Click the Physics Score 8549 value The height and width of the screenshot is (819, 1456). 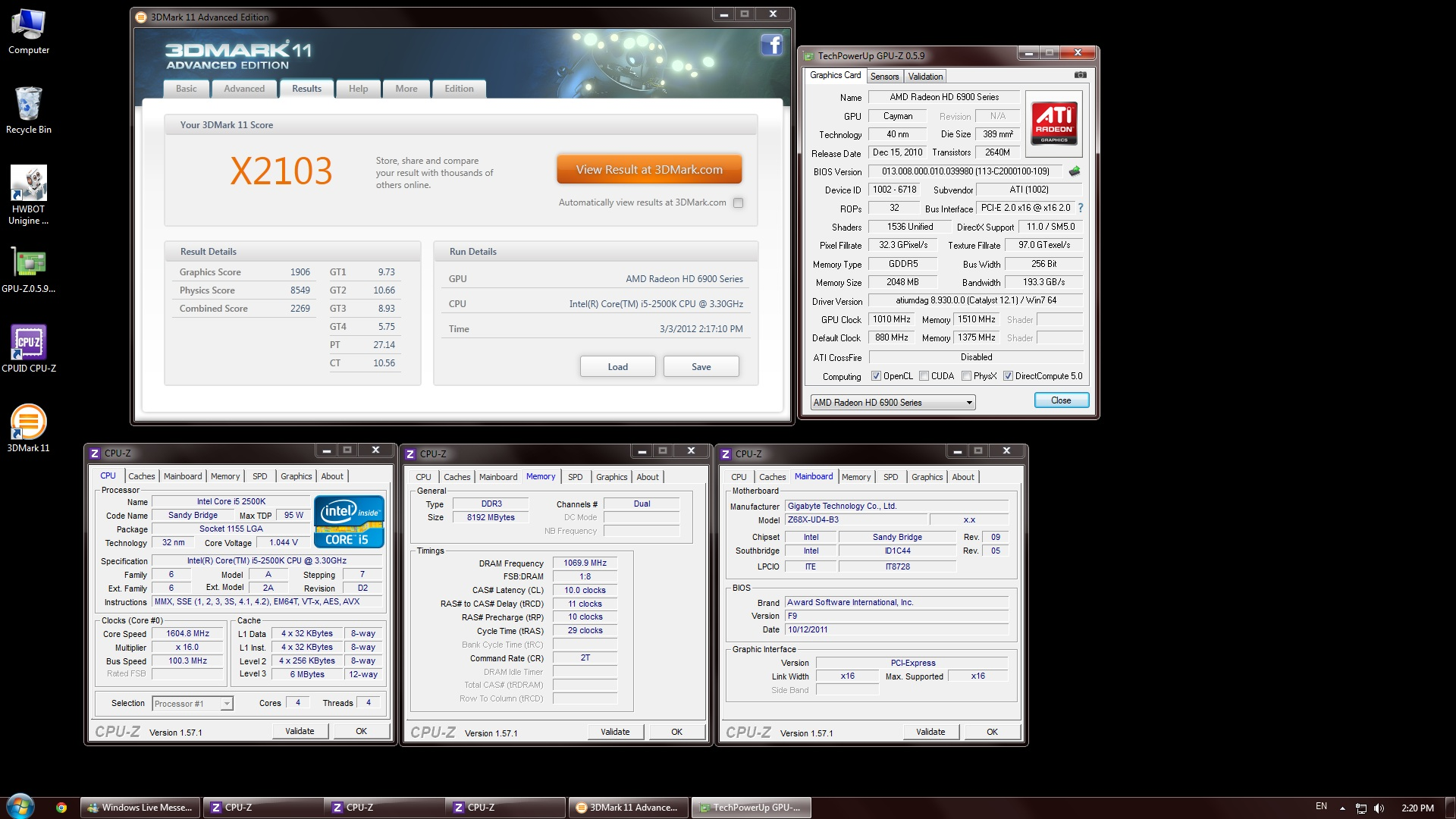300,290
